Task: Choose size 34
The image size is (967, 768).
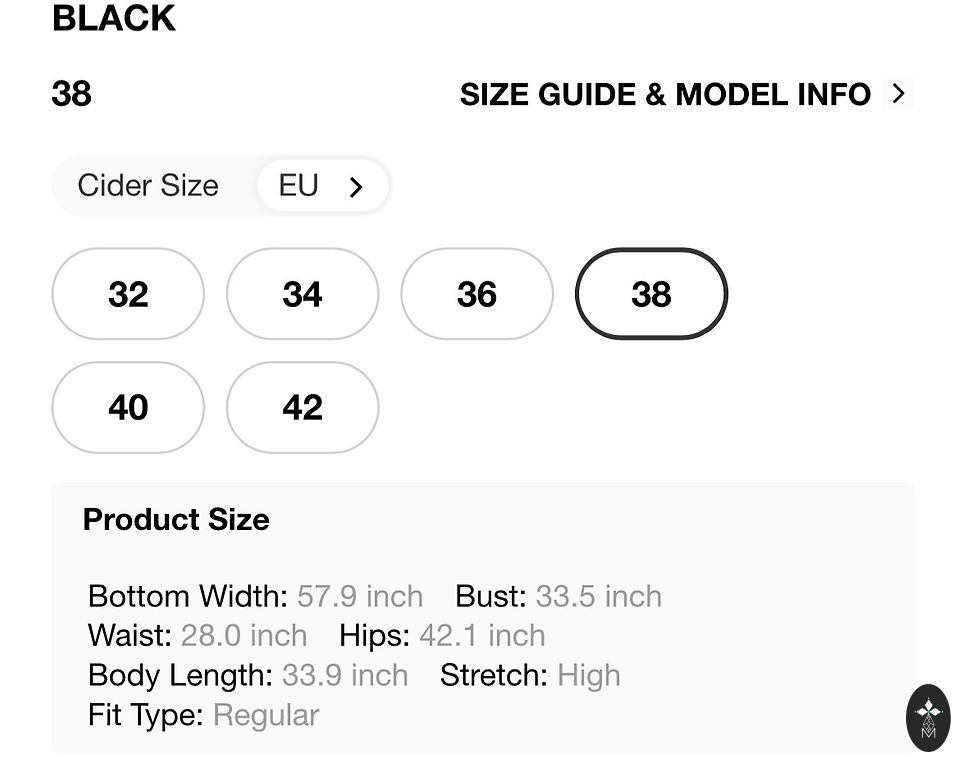Action: [302, 294]
